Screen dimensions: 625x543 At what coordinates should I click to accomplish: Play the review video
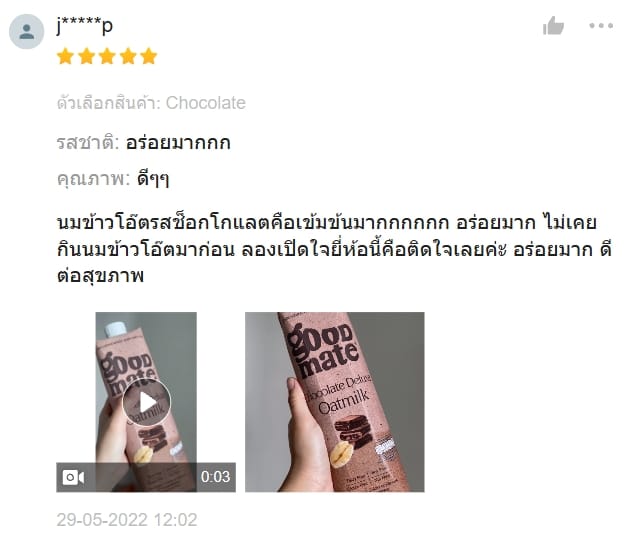(x=146, y=402)
